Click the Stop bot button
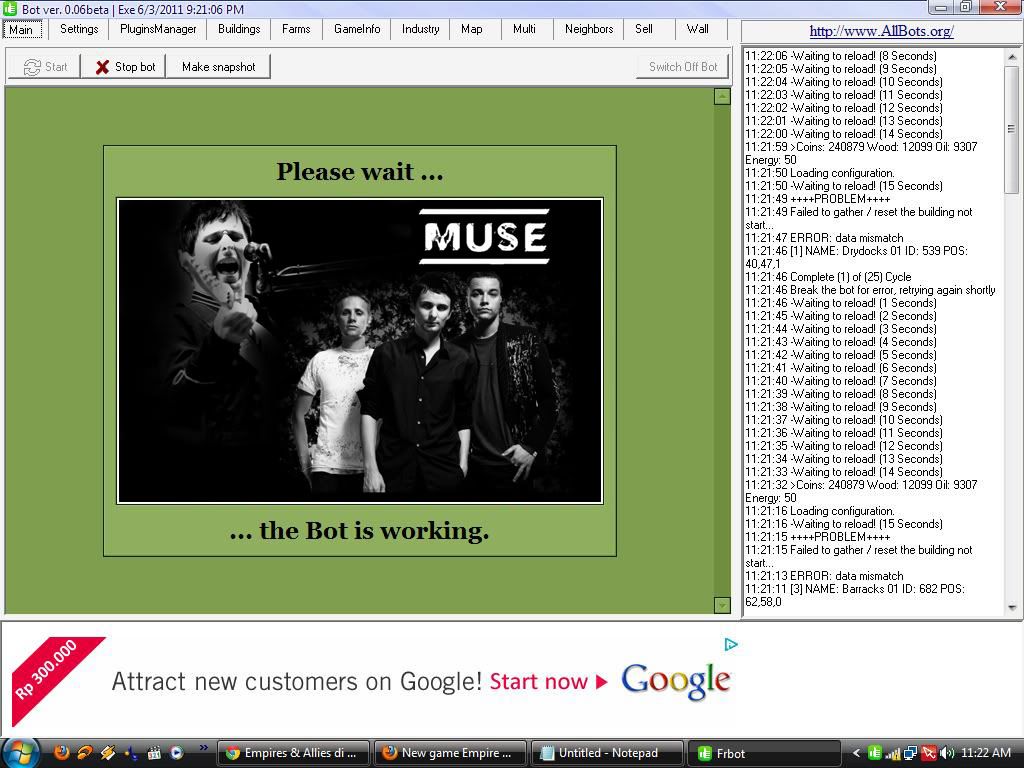1024x768 pixels. tap(125, 67)
